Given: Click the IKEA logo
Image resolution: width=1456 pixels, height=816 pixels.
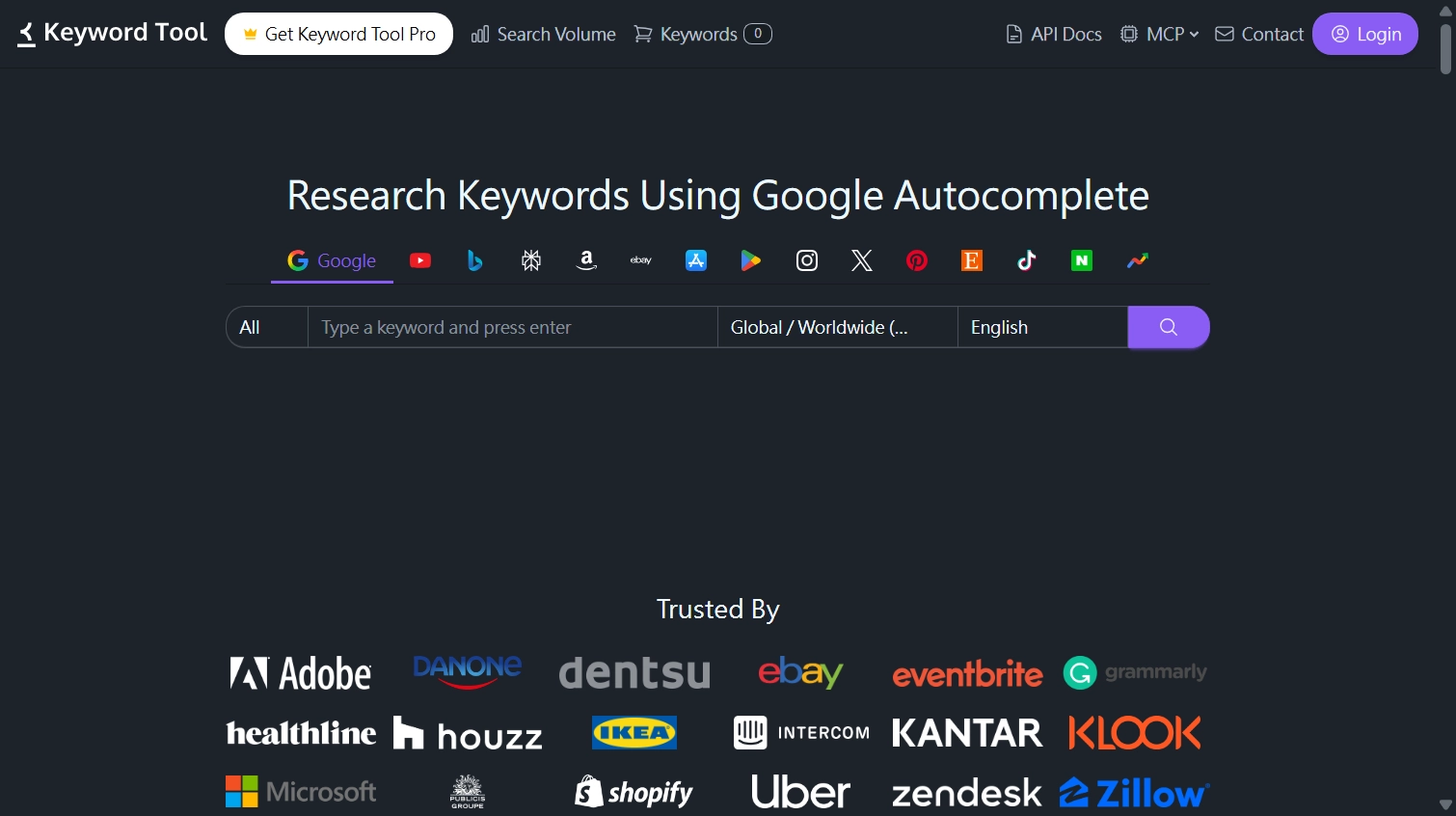Looking at the screenshot, I should [x=634, y=733].
